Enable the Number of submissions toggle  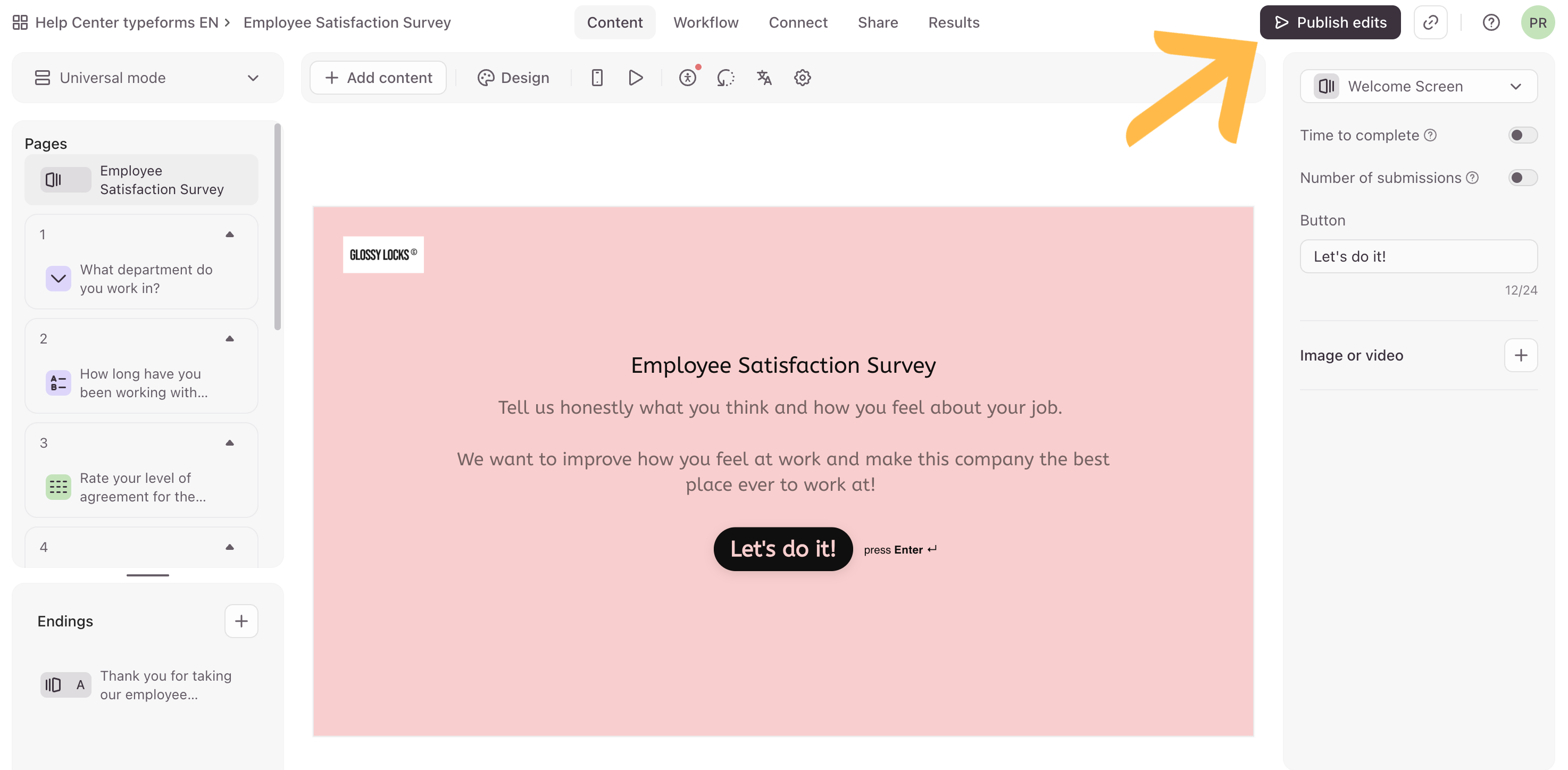tap(1522, 178)
